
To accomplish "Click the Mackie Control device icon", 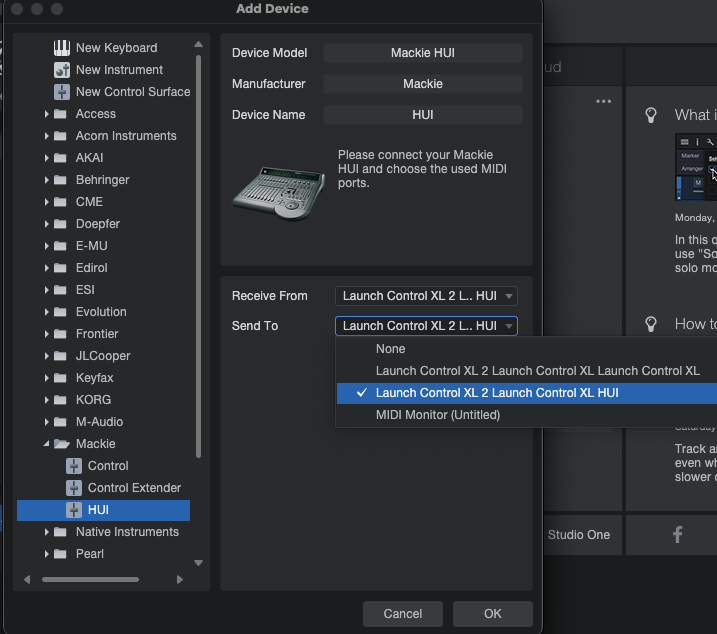I will click(74, 466).
